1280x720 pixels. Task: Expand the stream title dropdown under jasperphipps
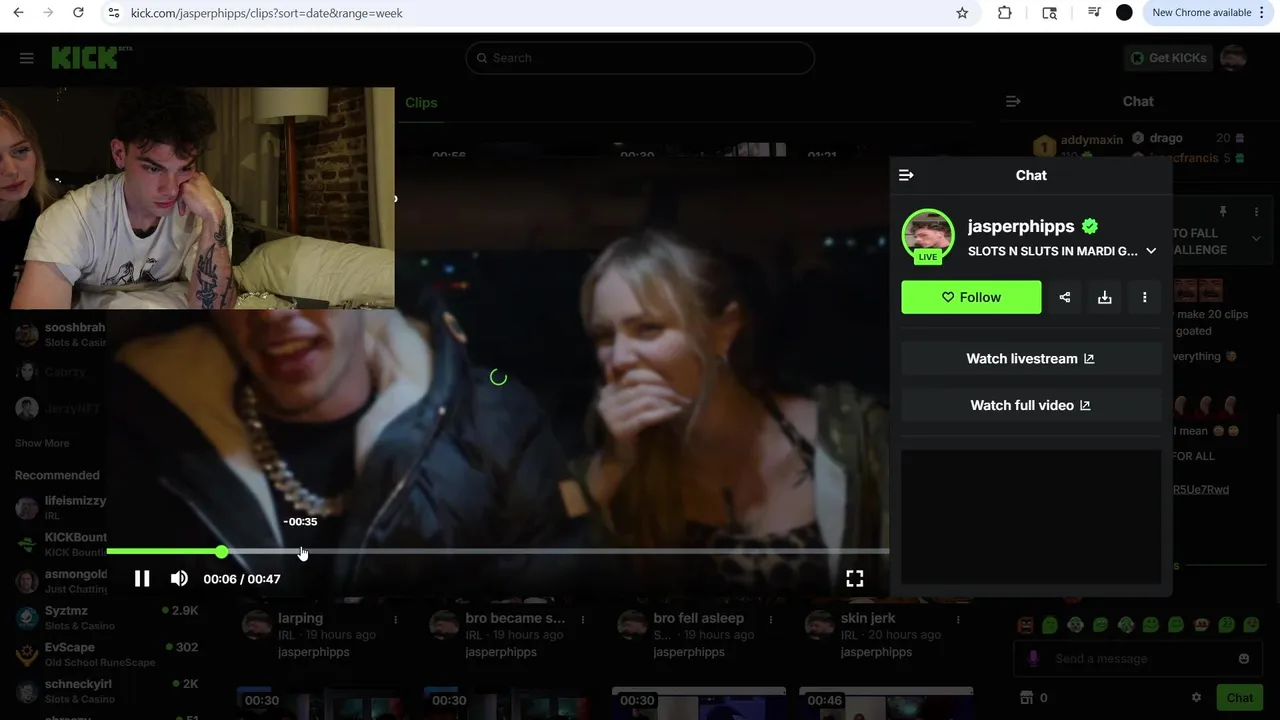coord(1151,251)
